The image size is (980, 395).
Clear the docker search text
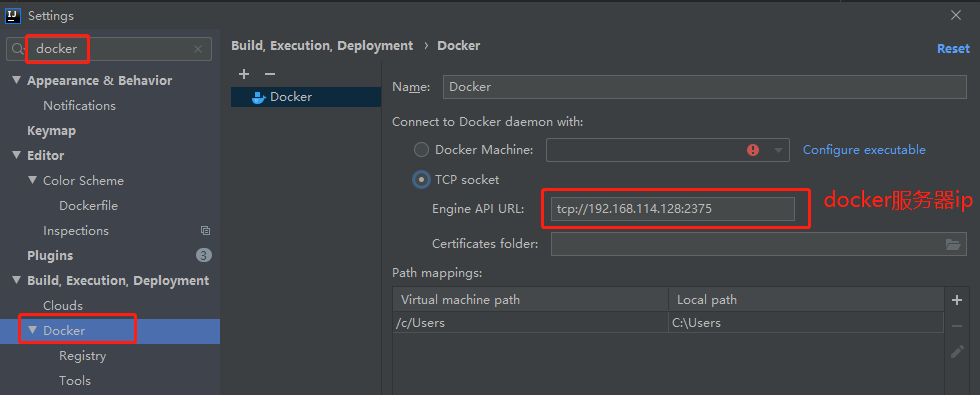pyautogui.click(x=198, y=49)
